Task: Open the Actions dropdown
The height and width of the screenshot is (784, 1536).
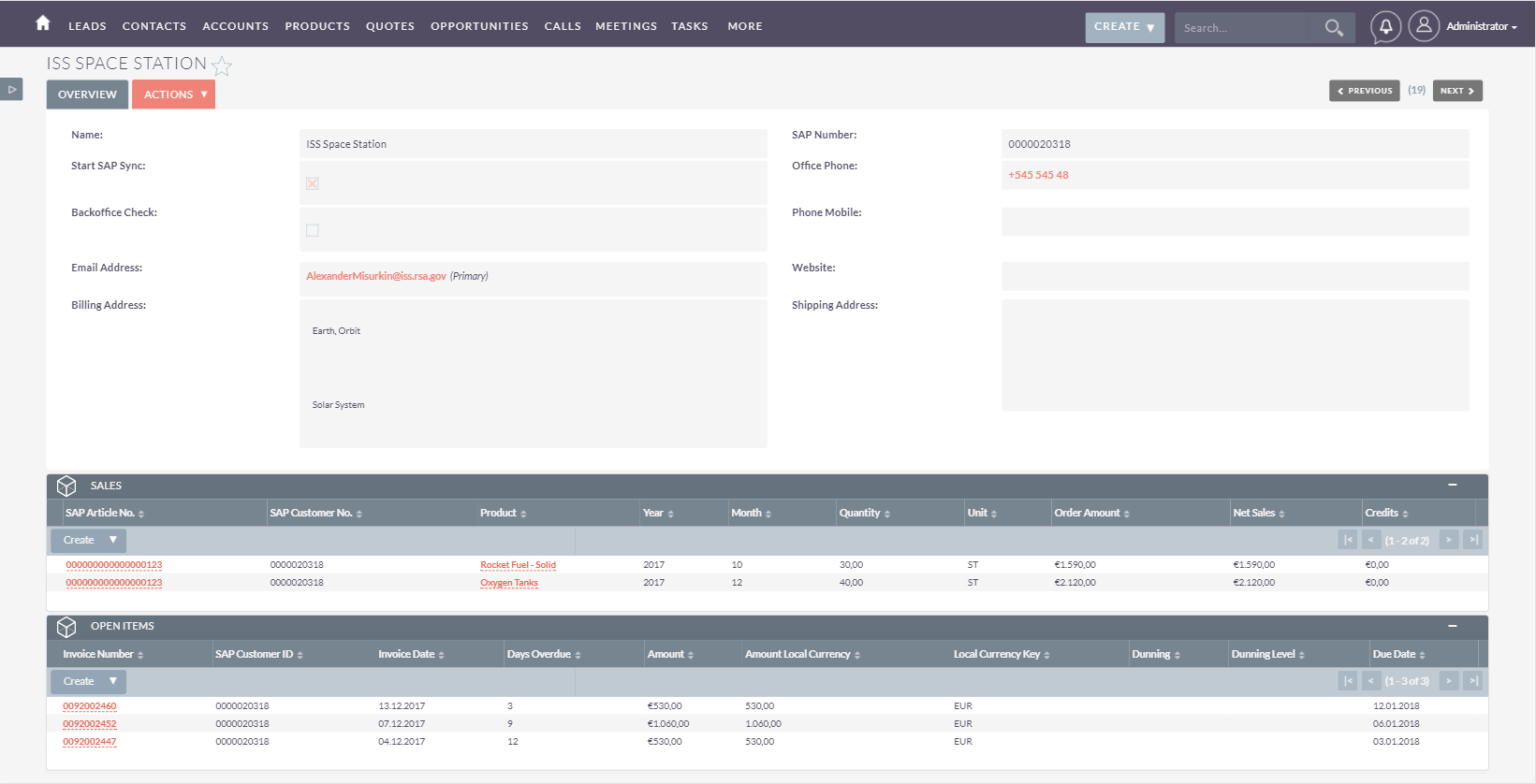Action: 173,94
